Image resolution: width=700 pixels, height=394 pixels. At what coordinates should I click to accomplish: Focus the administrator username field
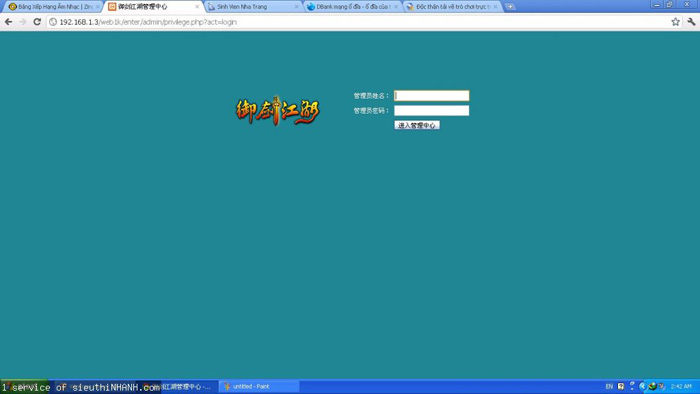point(431,95)
